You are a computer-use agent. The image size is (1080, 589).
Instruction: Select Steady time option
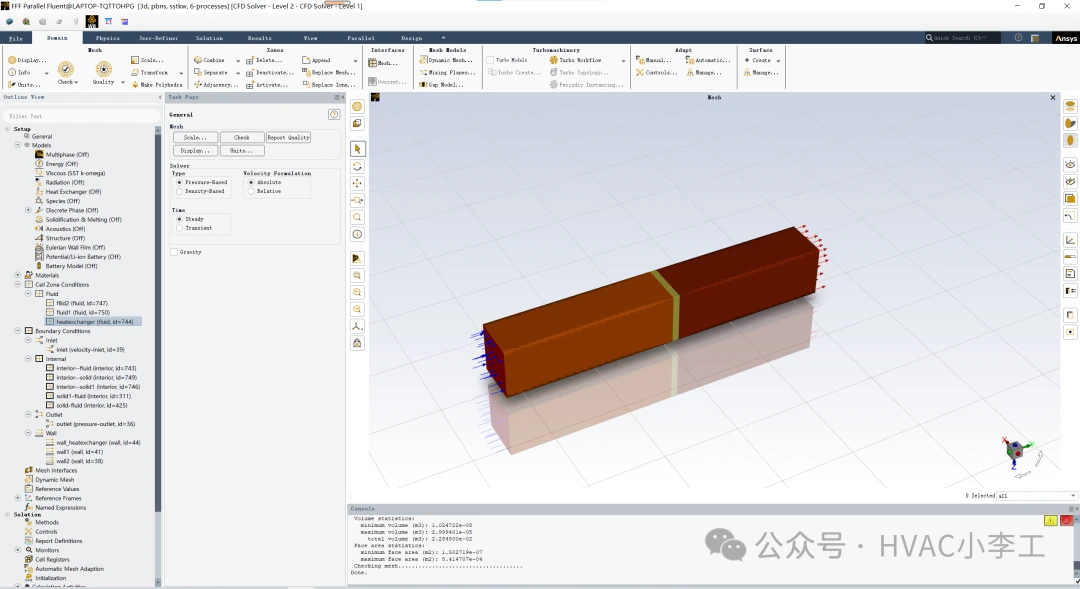click(190, 218)
